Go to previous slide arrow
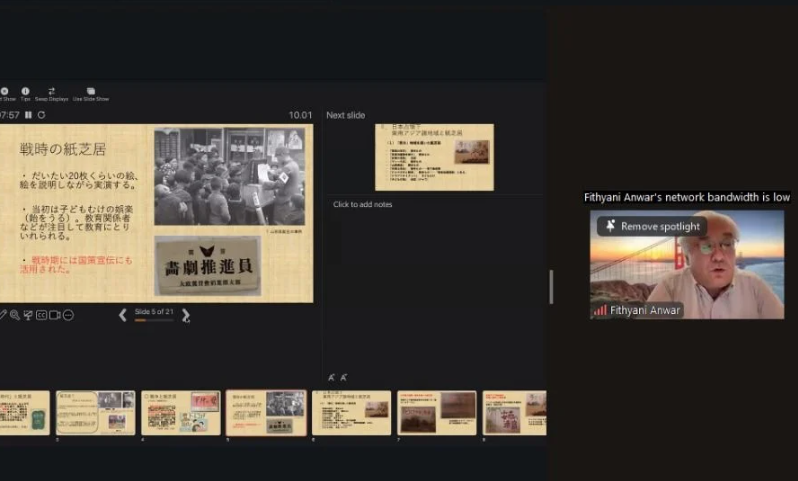The image size is (798, 481). (x=123, y=315)
